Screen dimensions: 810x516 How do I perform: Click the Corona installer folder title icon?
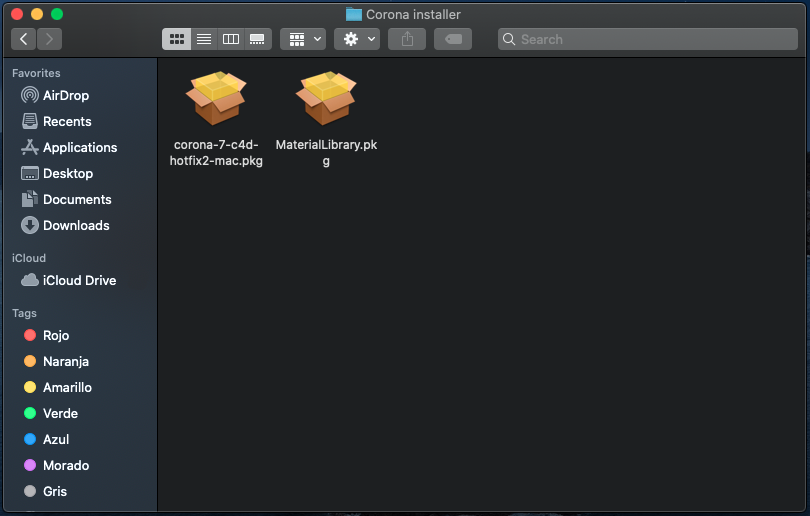pos(354,14)
